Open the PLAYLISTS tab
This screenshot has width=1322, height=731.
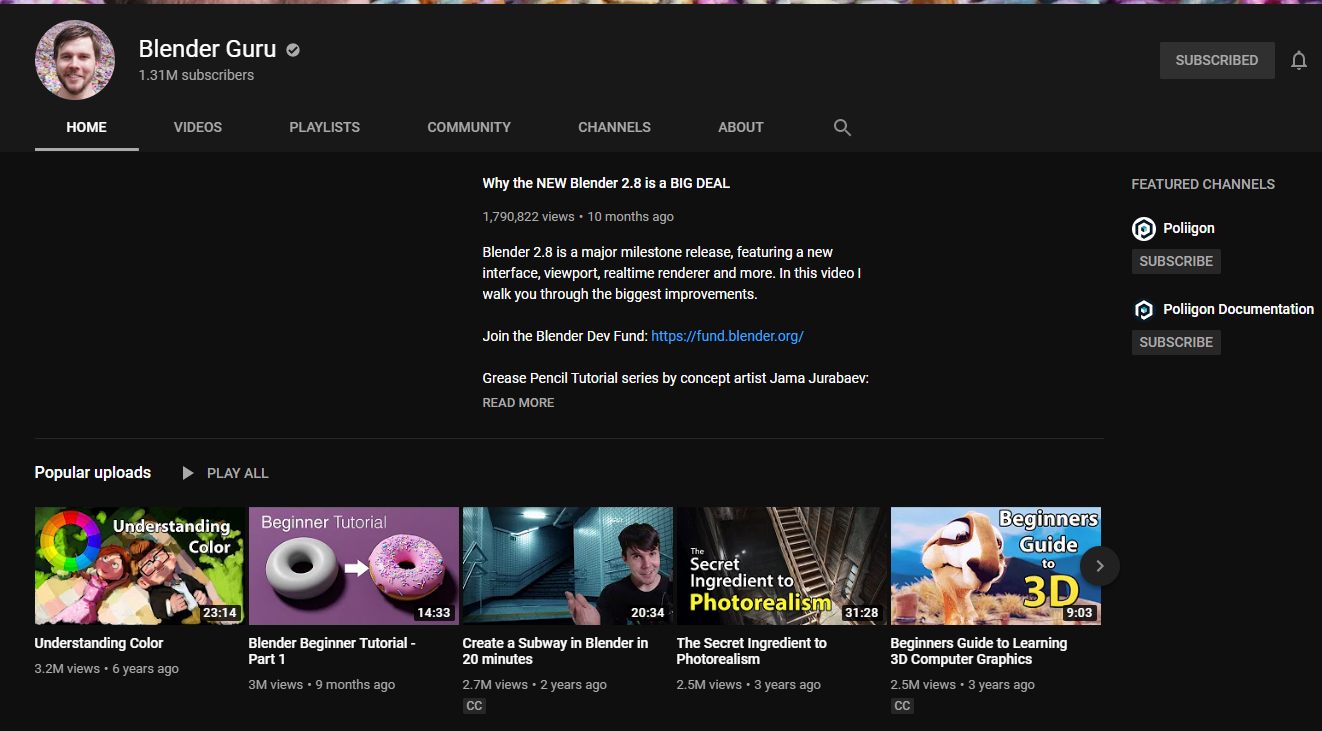coord(325,127)
